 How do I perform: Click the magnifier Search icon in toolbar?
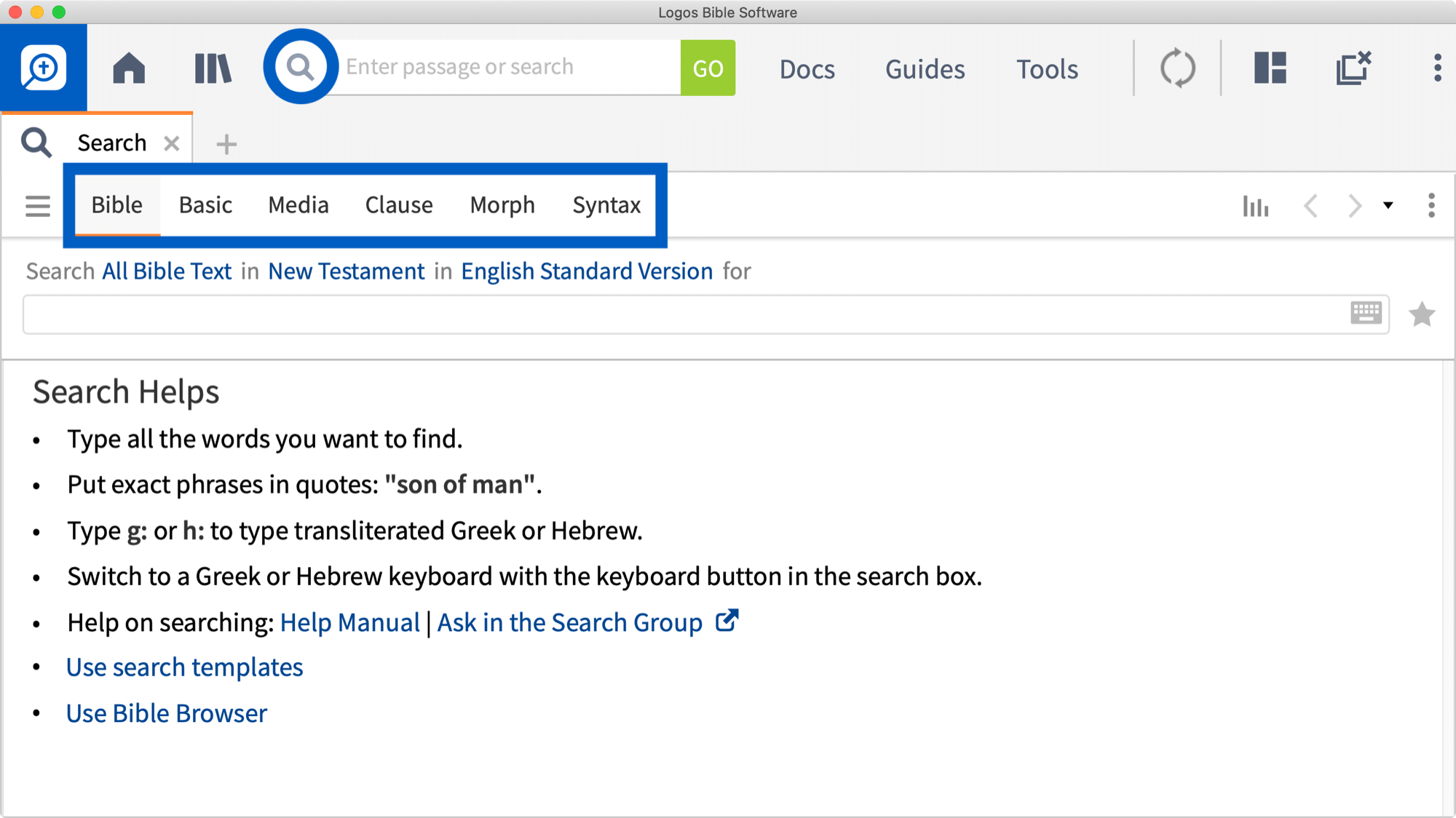click(301, 67)
